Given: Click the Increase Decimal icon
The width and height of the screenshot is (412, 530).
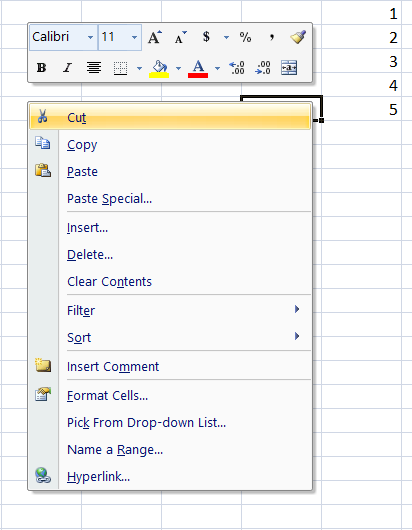Looking at the screenshot, I should coord(237,68).
